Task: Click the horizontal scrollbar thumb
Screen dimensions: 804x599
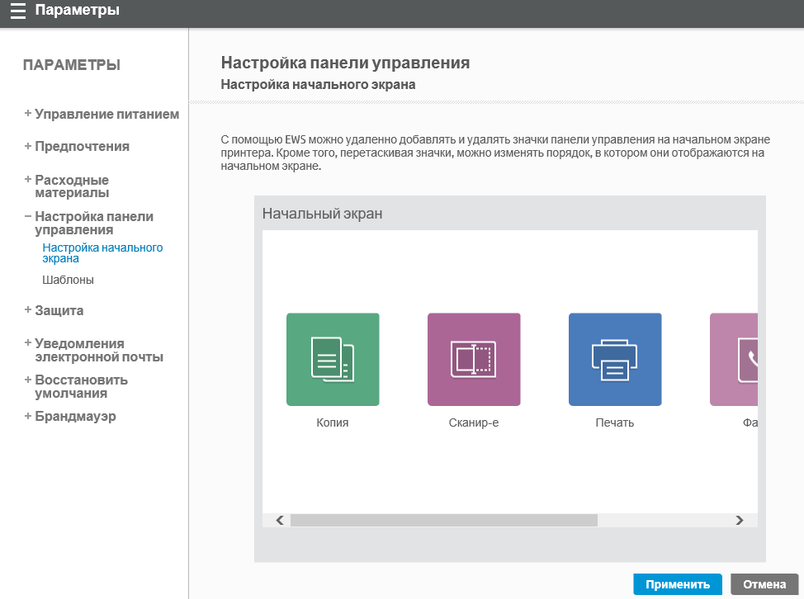Action: click(443, 520)
